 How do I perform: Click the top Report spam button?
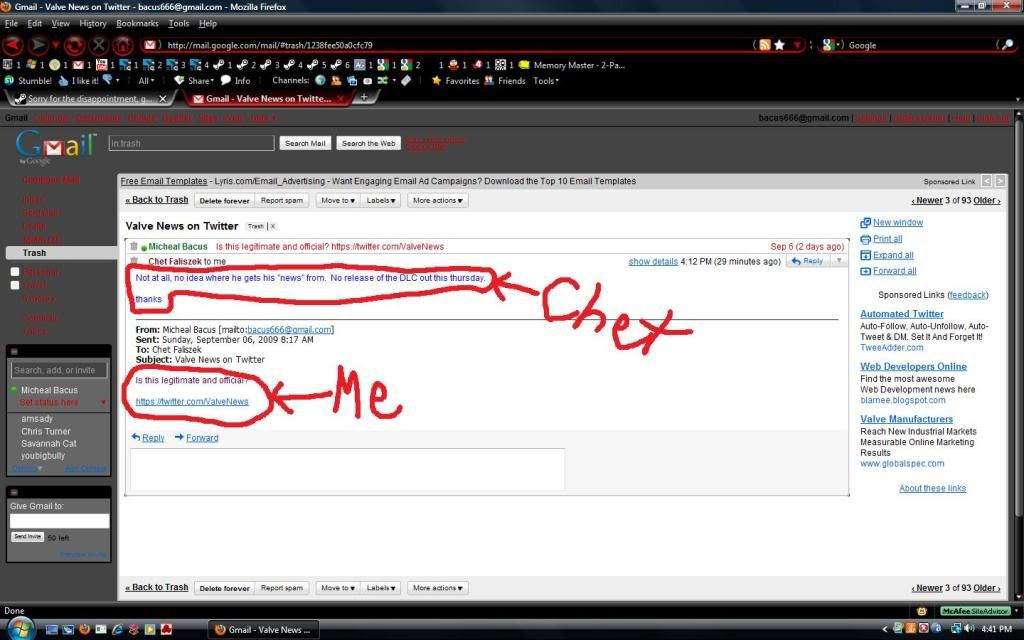(x=281, y=200)
